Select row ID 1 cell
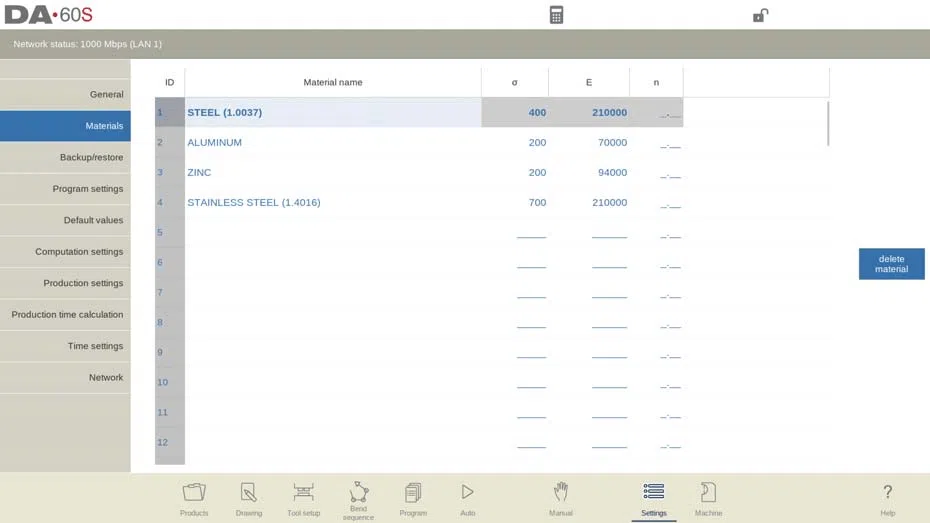 click(170, 112)
